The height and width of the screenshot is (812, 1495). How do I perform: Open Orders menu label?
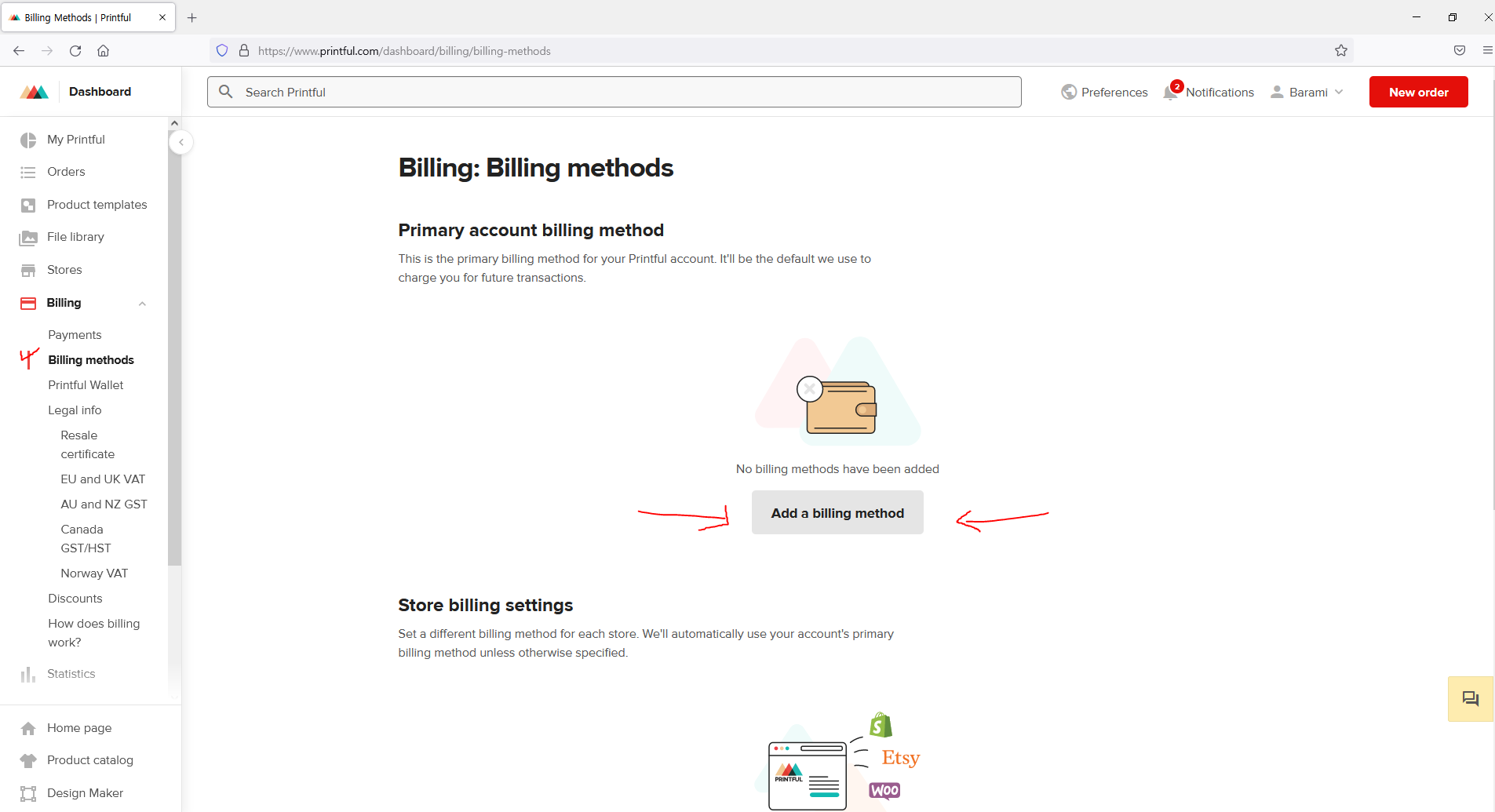(66, 172)
